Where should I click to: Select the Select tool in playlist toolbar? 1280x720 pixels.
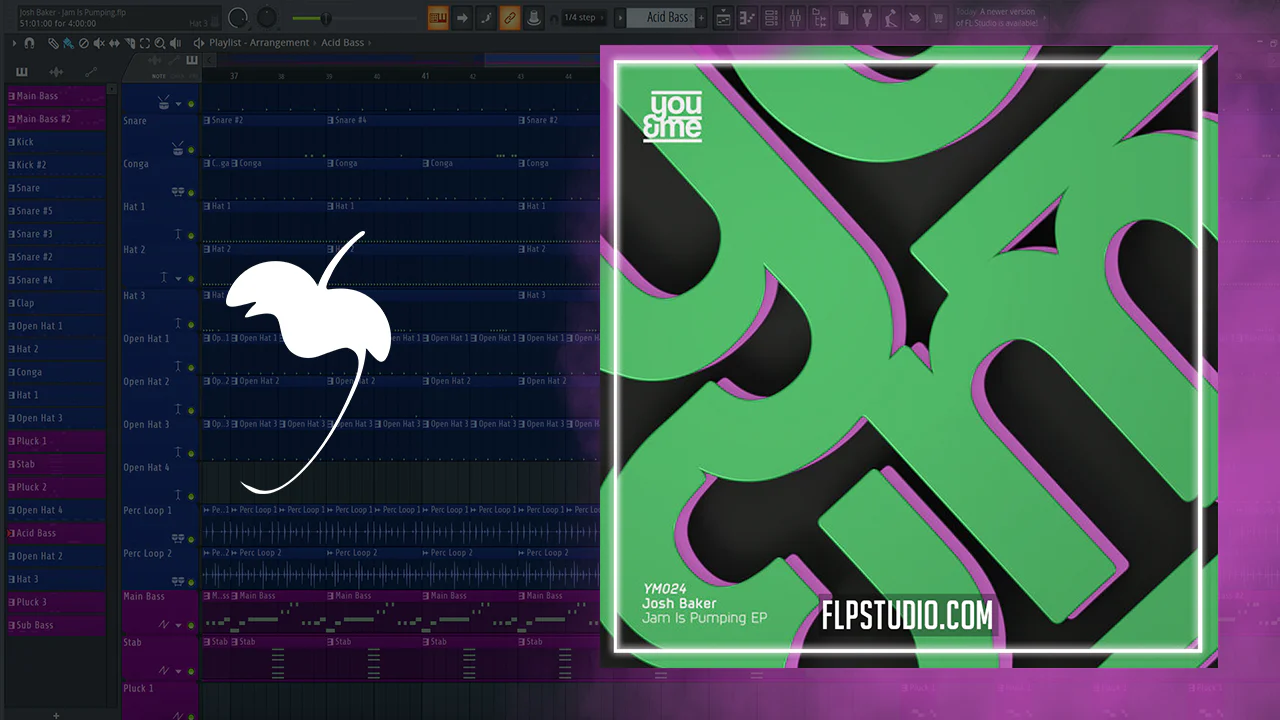[x=145, y=43]
